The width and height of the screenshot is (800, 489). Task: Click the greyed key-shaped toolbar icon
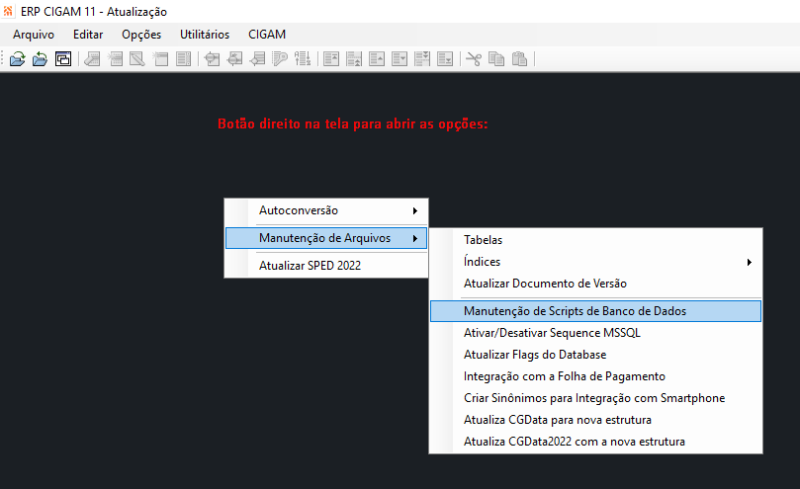280,59
